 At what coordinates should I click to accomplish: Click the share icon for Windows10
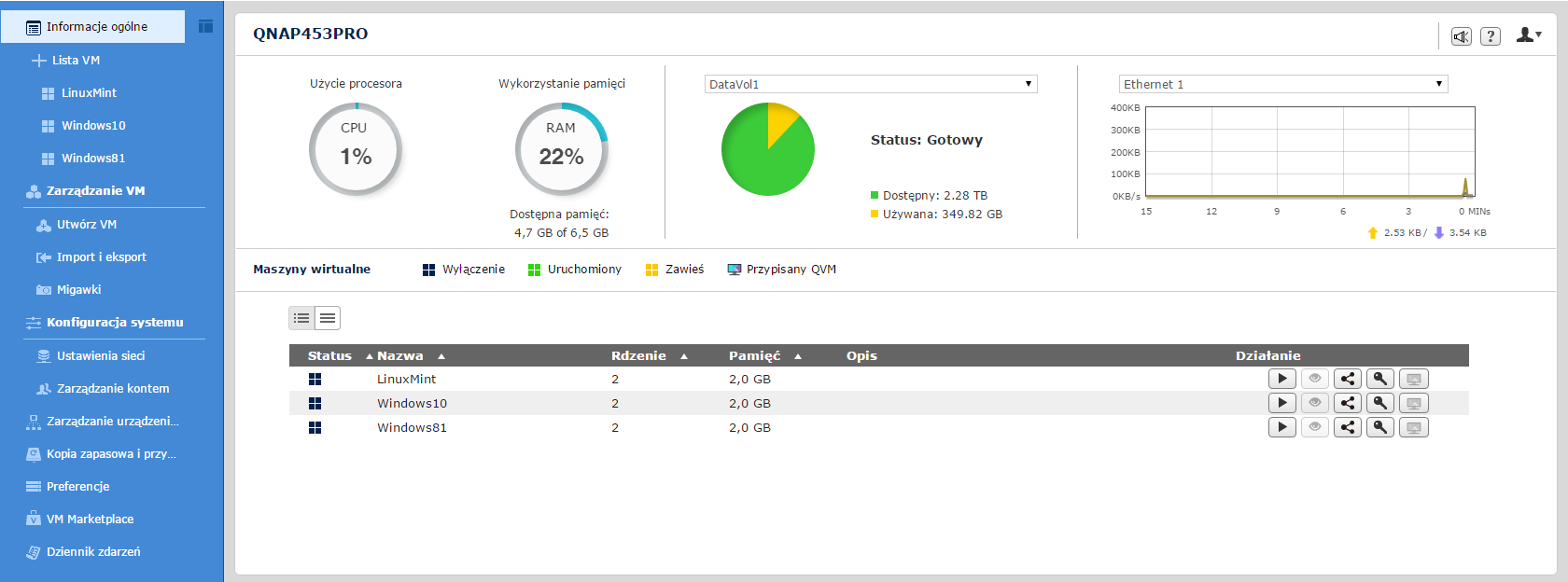(1347, 403)
